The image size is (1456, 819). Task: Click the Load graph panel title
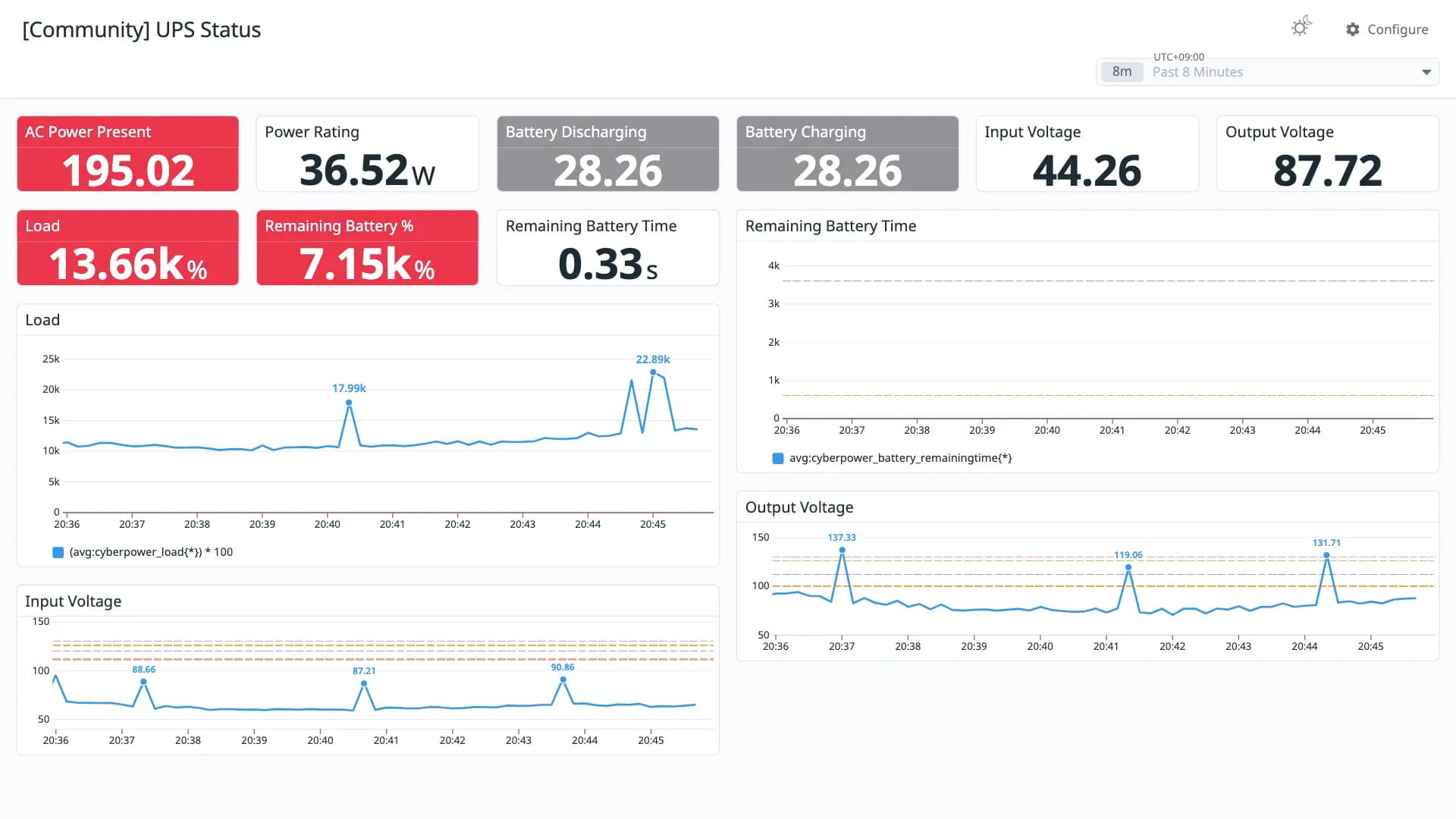[x=42, y=320]
